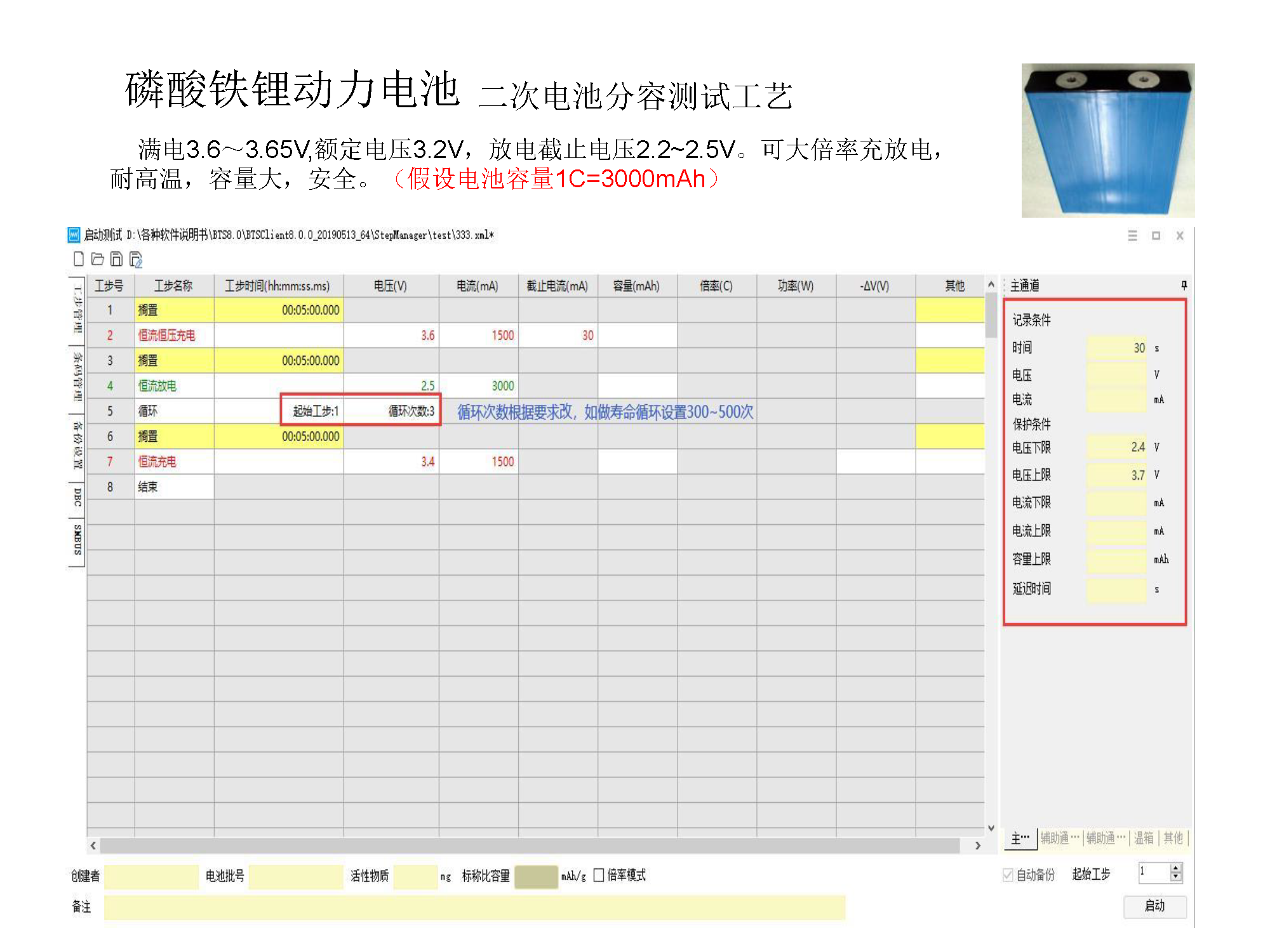Image resolution: width=1270 pixels, height=952 pixels.
Task: Click the Save icon in the toolbar
Action: (x=116, y=259)
